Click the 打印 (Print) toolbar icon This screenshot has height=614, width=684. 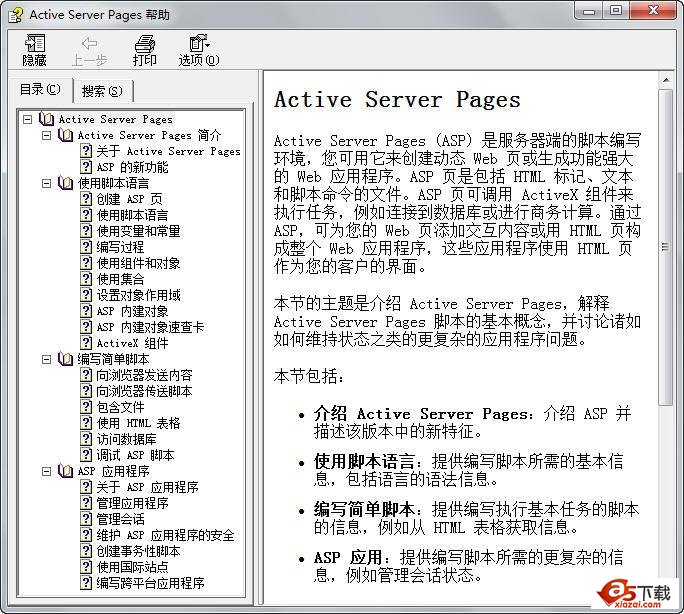[x=145, y=43]
